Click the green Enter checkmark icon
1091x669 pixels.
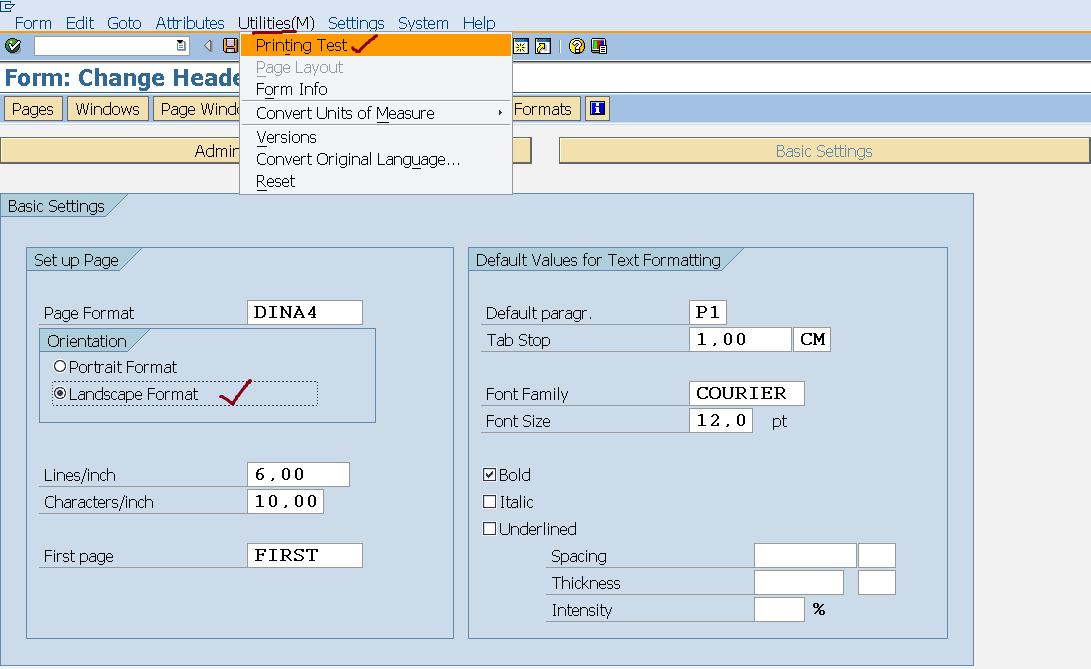tap(13, 46)
